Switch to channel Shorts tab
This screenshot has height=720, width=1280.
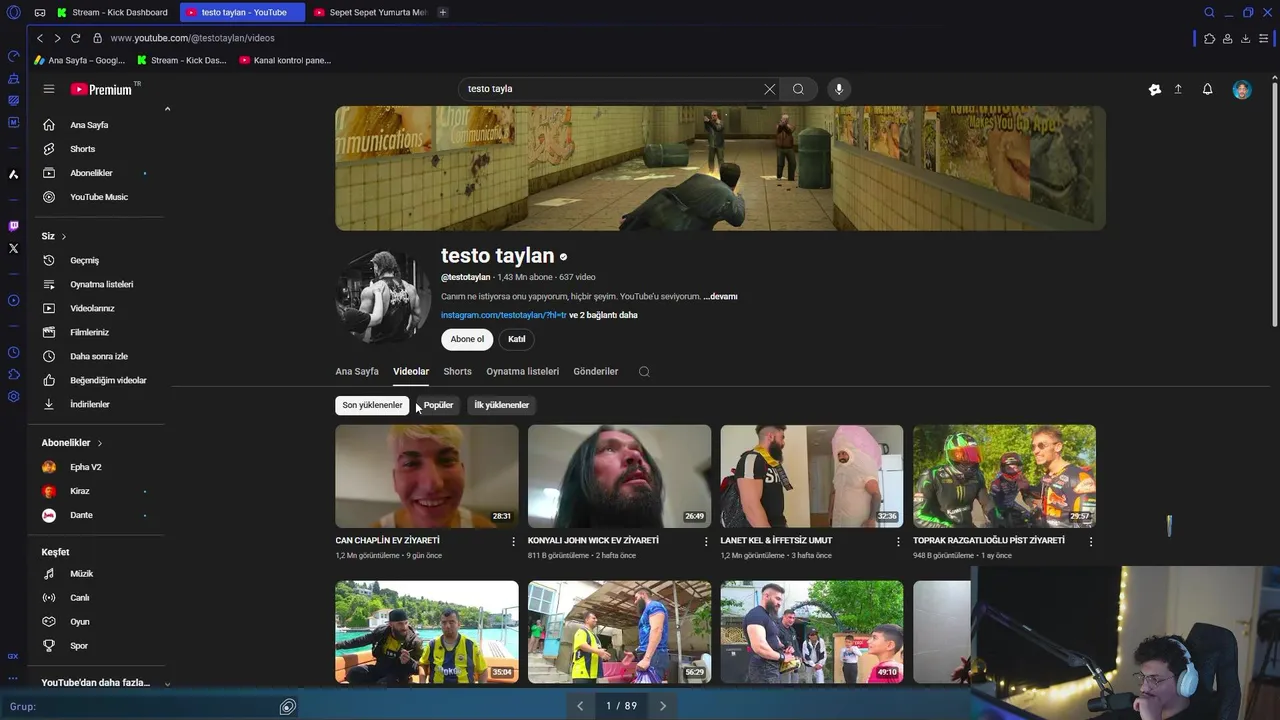click(457, 372)
